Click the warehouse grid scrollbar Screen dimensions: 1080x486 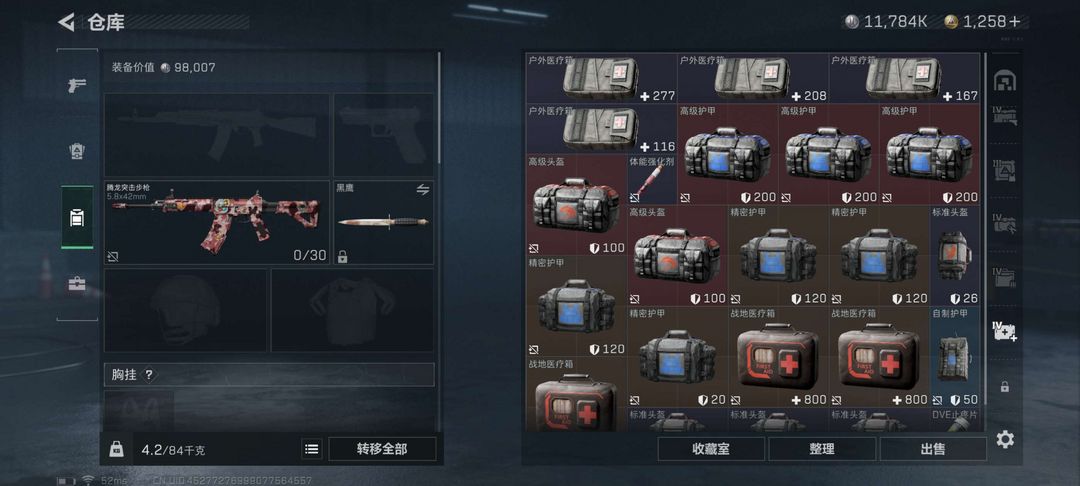click(x=985, y=229)
